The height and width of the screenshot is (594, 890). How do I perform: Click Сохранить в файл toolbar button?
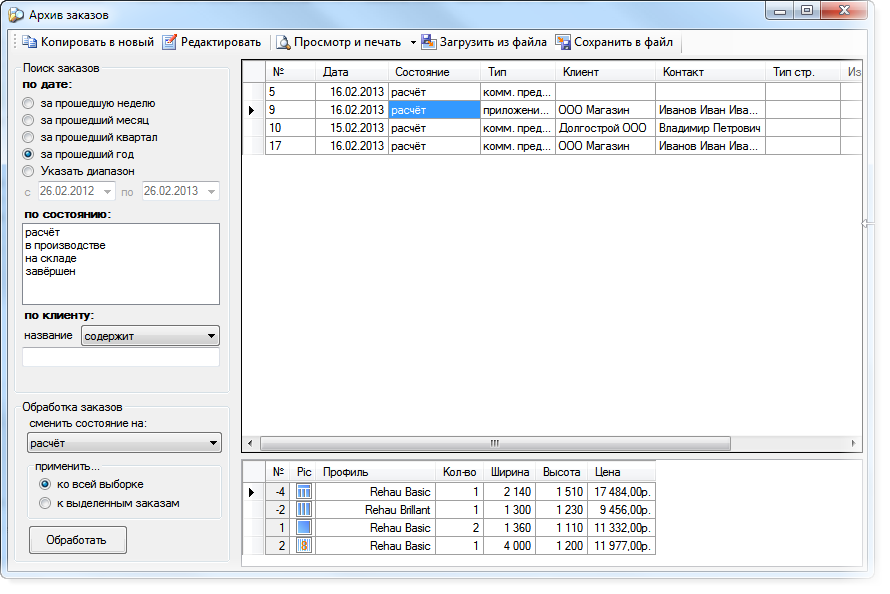click(x=615, y=42)
